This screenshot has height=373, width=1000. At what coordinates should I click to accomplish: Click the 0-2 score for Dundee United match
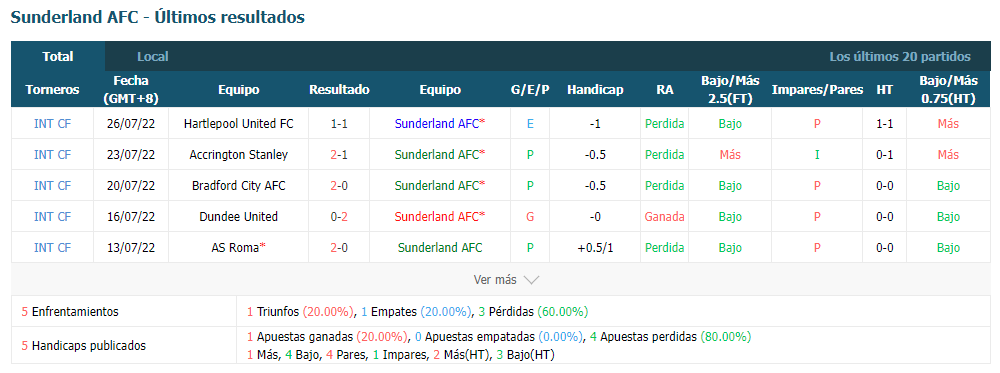339,216
